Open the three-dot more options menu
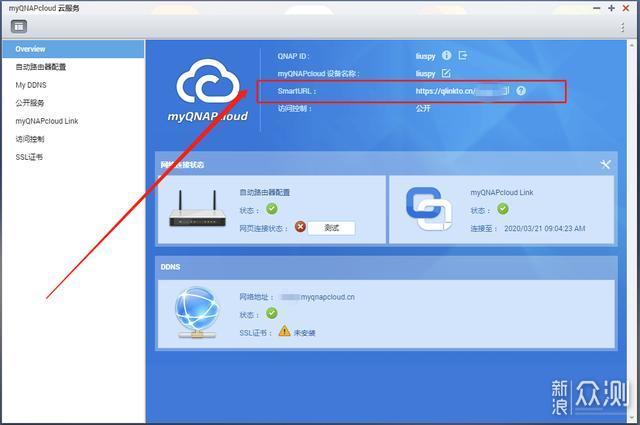Image resolution: width=640 pixels, height=425 pixels. (x=622, y=27)
